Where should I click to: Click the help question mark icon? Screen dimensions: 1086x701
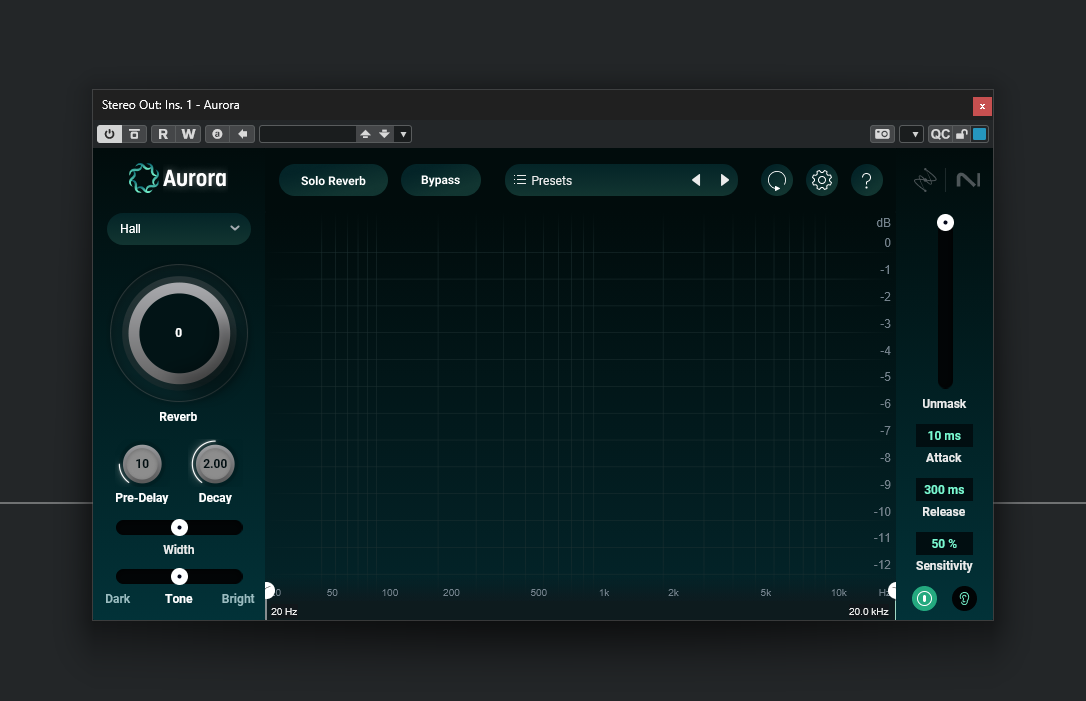point(867,180)
